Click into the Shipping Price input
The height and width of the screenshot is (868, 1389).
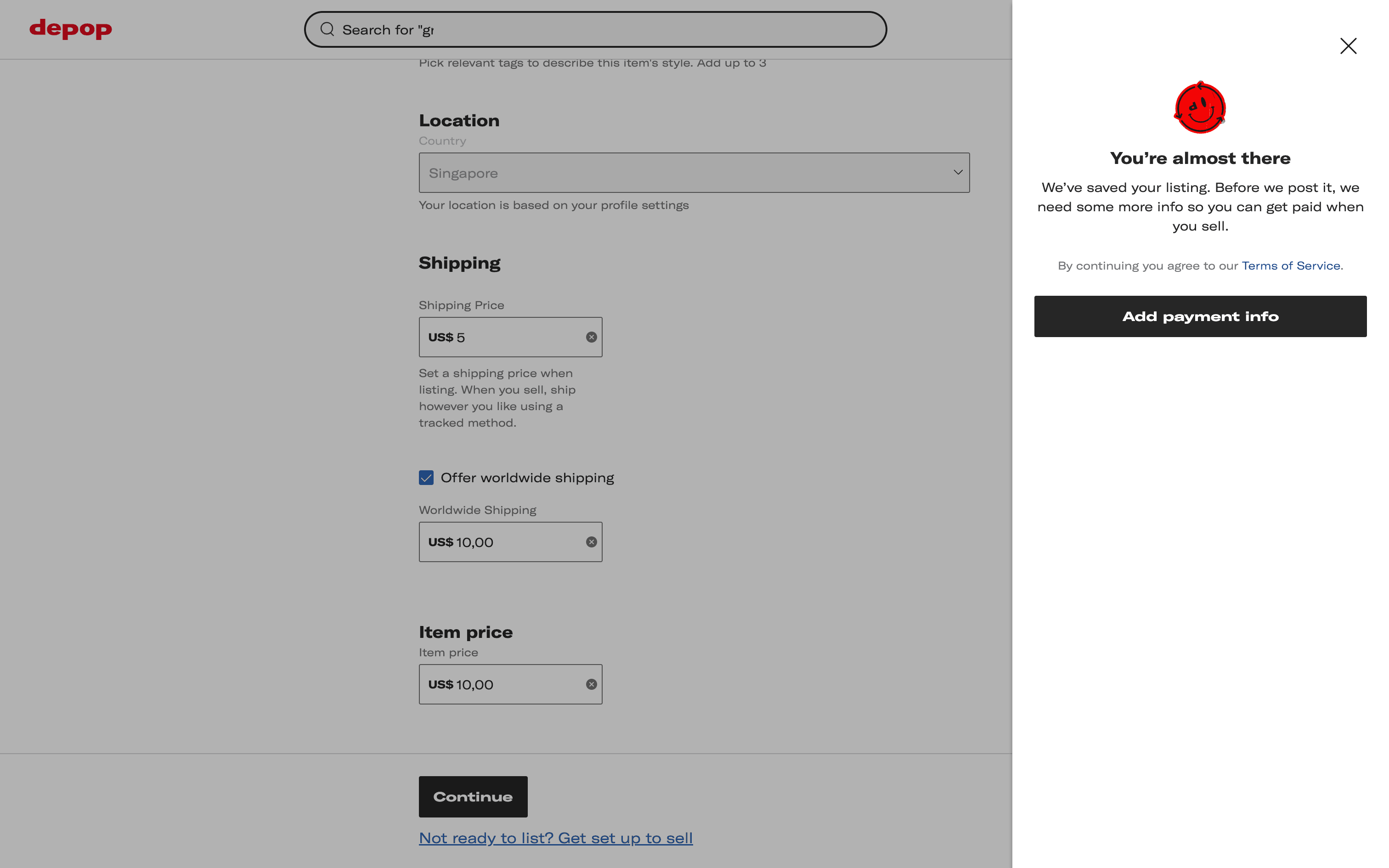coord(517,338)
